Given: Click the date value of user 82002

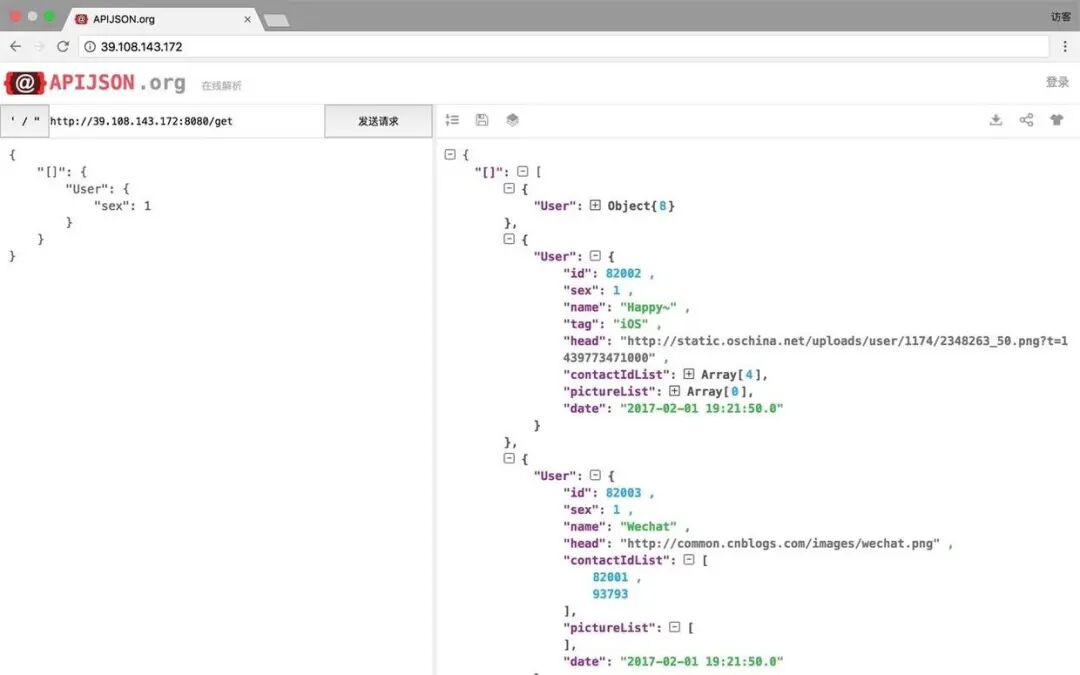Looking at the screenshot, I should pyautogui.click(x=701, y=408).
